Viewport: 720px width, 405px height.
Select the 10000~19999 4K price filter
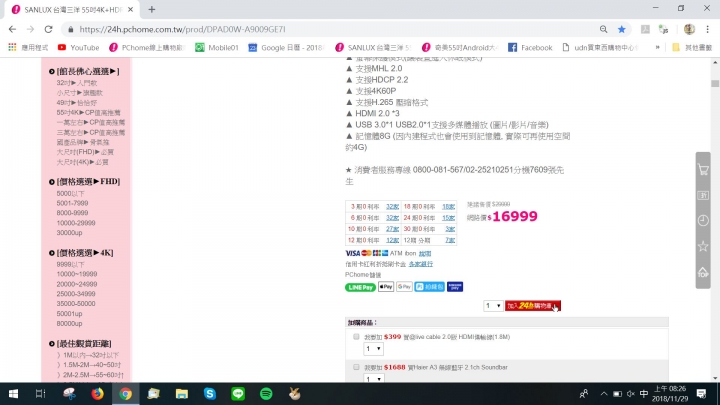(x=77, y=274)
